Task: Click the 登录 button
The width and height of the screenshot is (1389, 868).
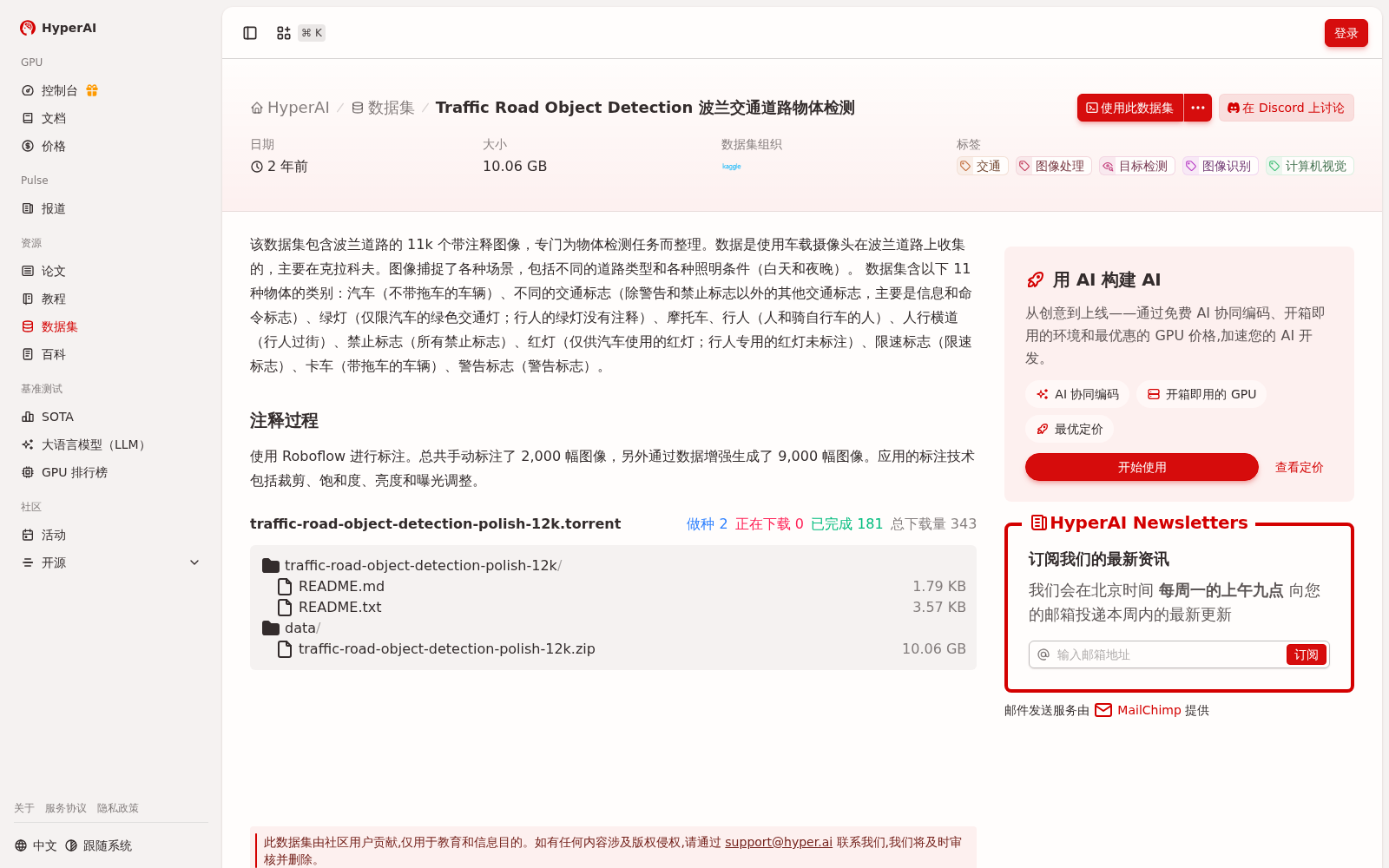Action: pyautogui.click(x=1346, y=33)
